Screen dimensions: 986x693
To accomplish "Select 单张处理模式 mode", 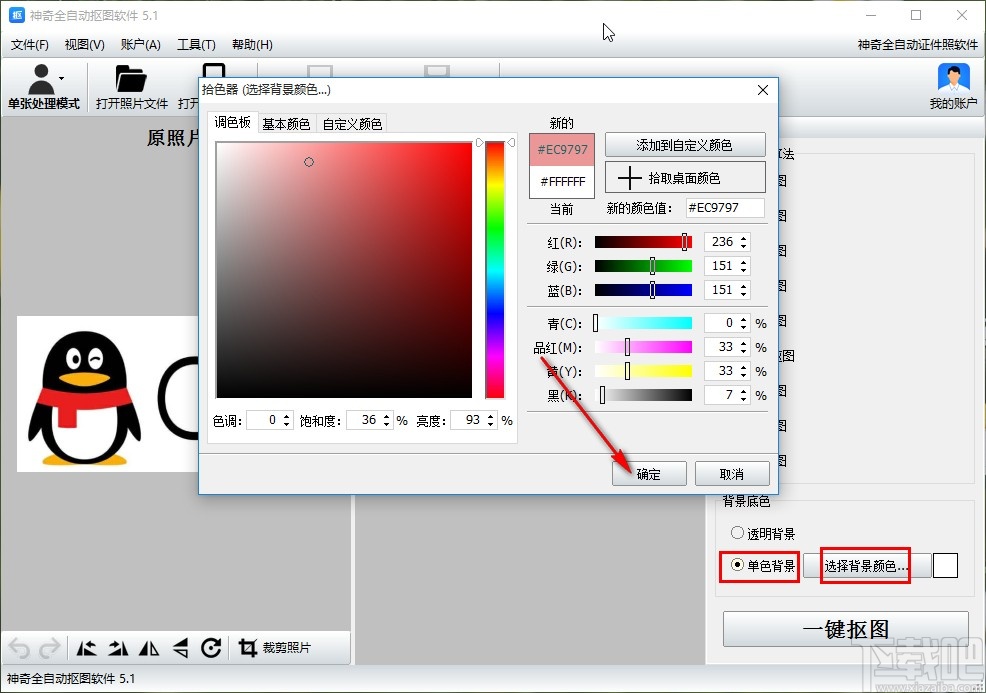I will click(x=45, y=86).
